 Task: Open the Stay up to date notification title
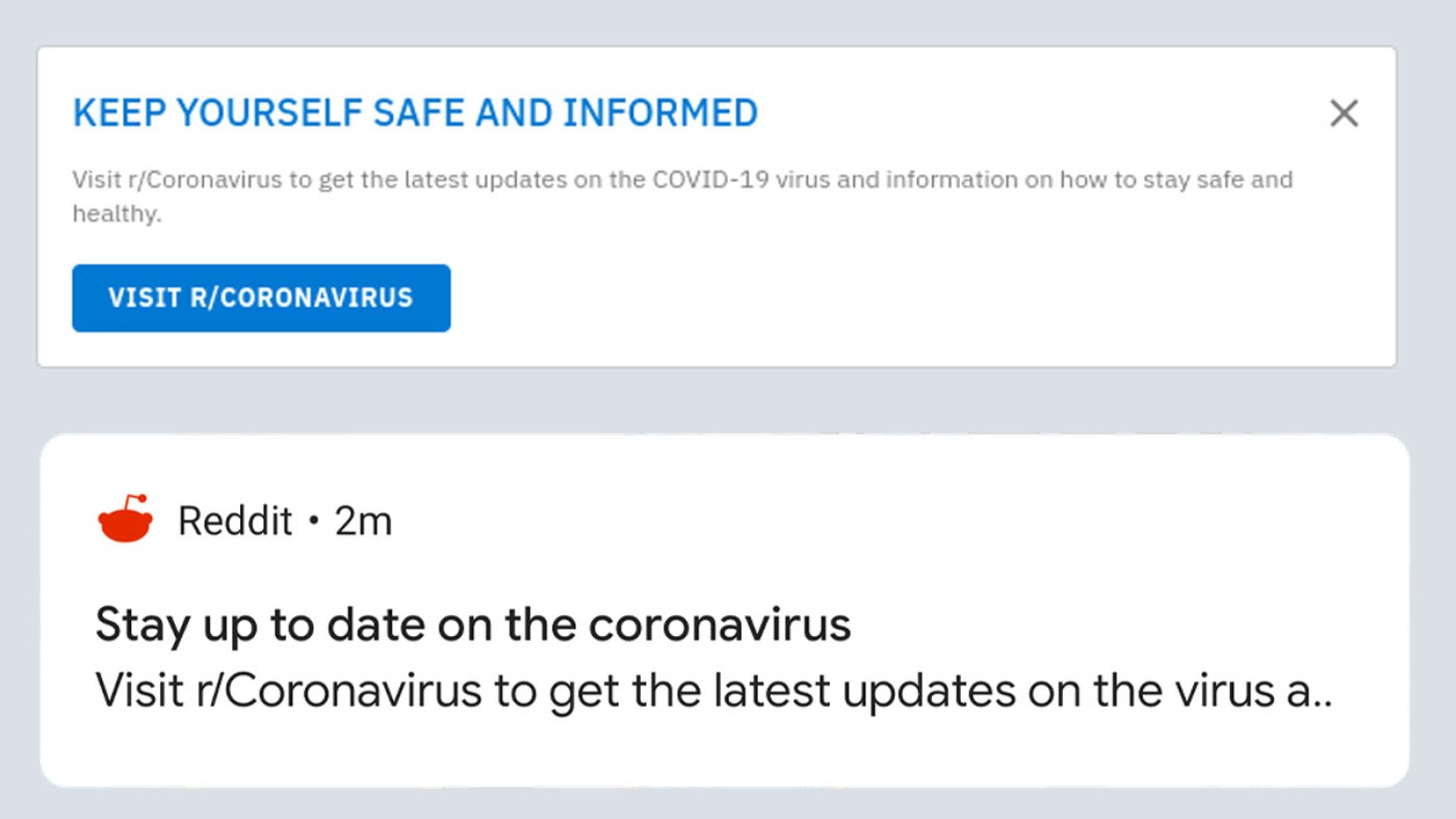coord(472,625)
